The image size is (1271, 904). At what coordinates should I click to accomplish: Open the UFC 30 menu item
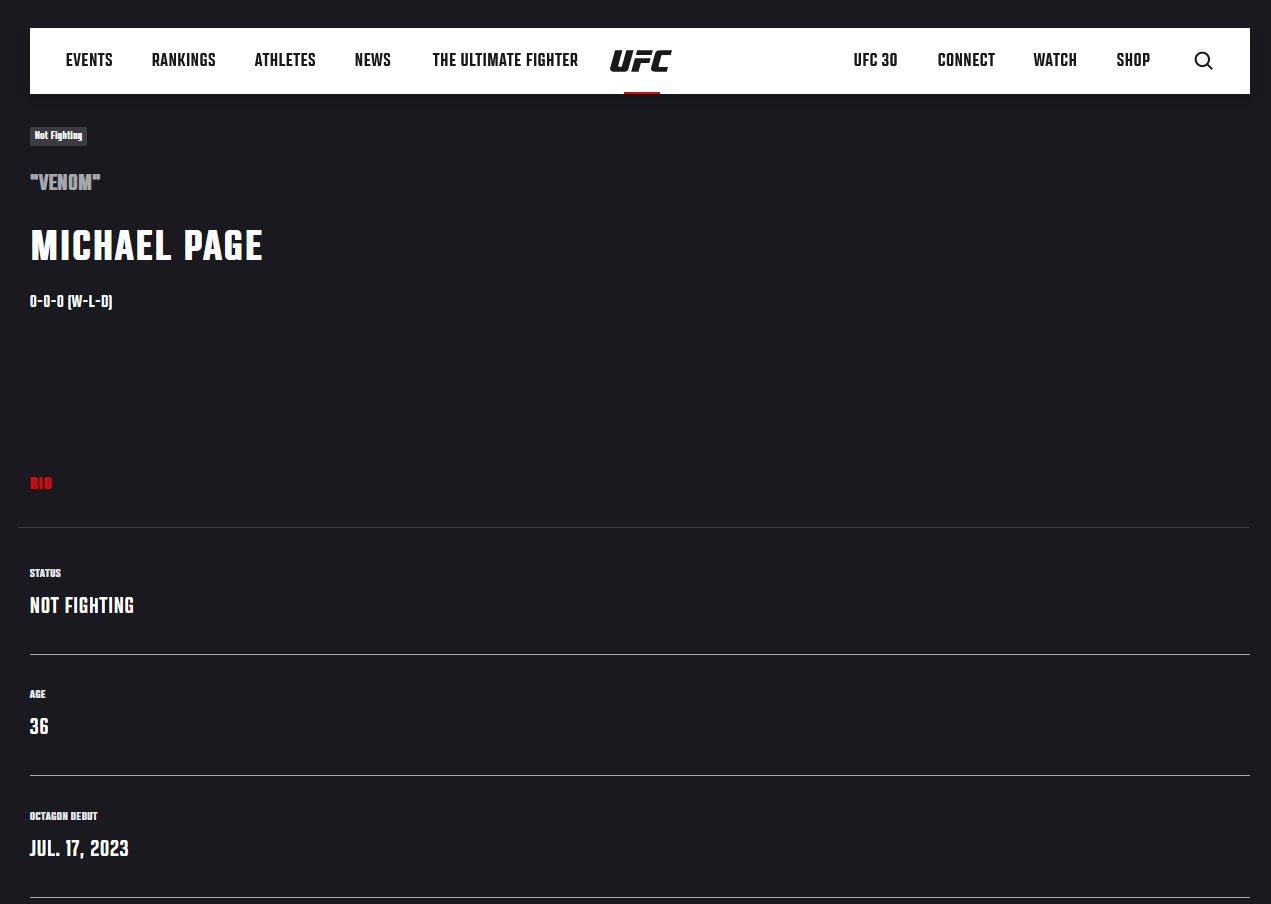[x=875, y=60]
